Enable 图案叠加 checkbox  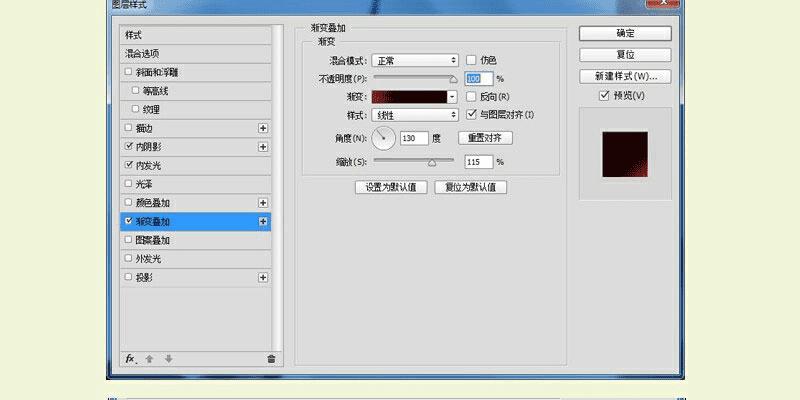(x=129, y=239)
